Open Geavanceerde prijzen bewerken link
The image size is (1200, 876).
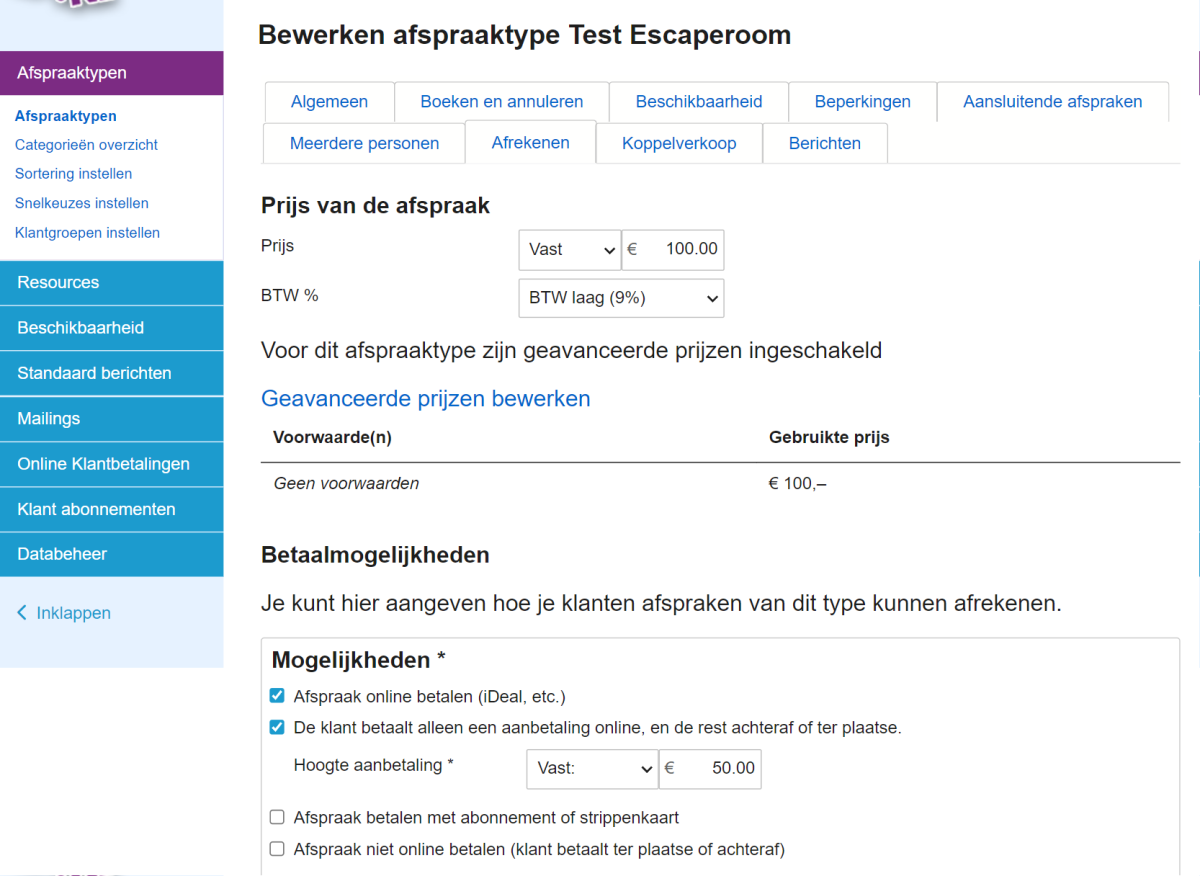click(x=426, y=399)
